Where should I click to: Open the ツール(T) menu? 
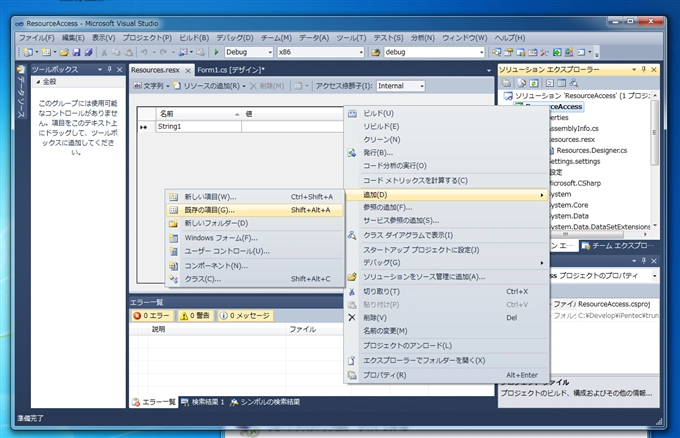pyautogui.click(x=351, y=38)
